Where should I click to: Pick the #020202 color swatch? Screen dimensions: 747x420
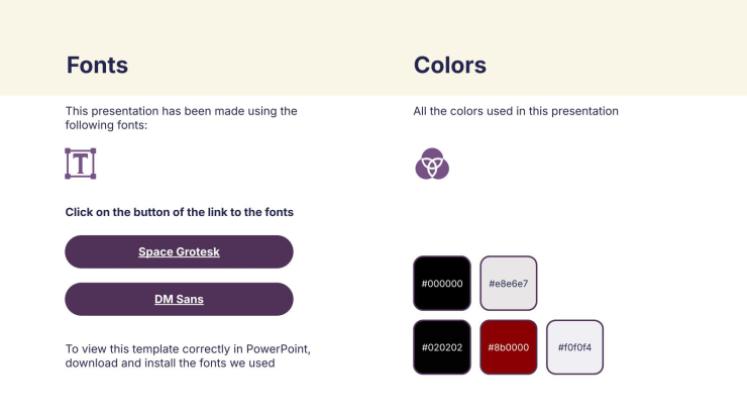coord(442,347)
